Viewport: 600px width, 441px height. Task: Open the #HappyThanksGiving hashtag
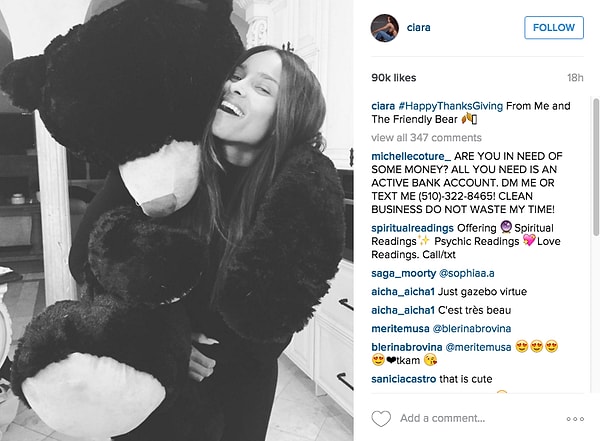point(450,106)
